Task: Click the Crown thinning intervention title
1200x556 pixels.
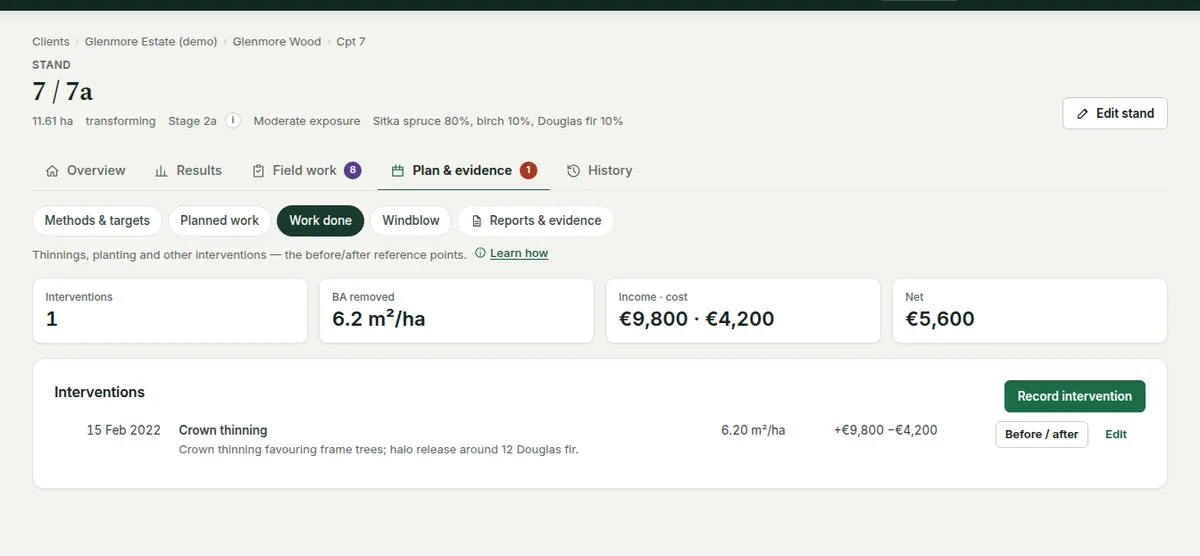Action: (223, 430)
